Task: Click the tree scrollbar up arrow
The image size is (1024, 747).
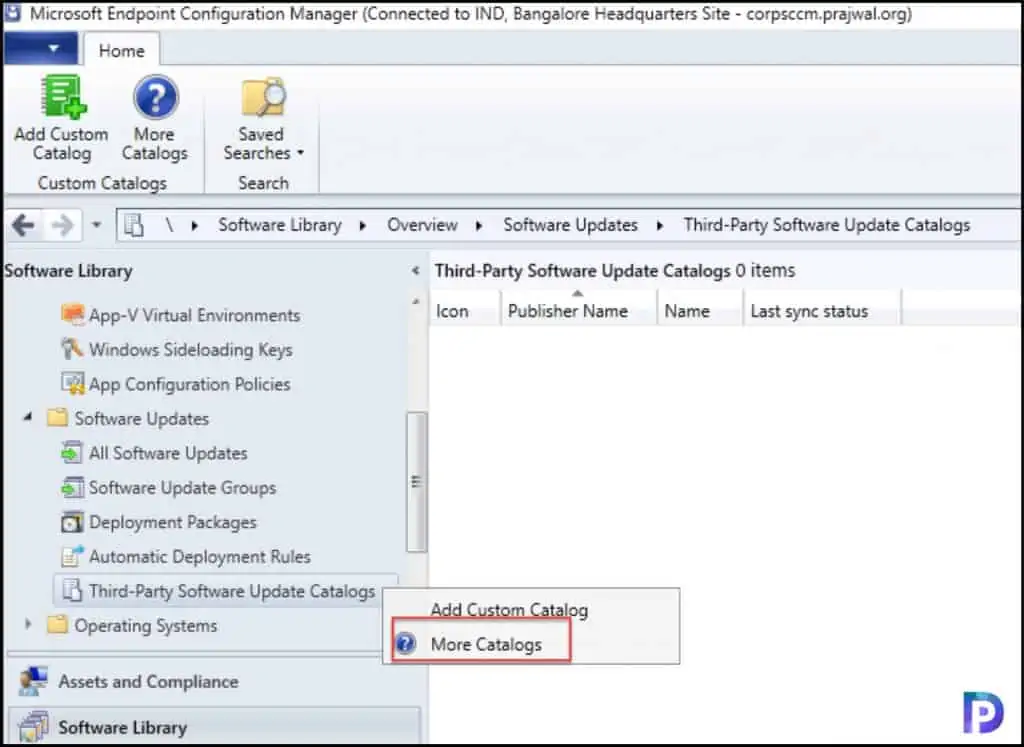Action: tap(416, 302)
